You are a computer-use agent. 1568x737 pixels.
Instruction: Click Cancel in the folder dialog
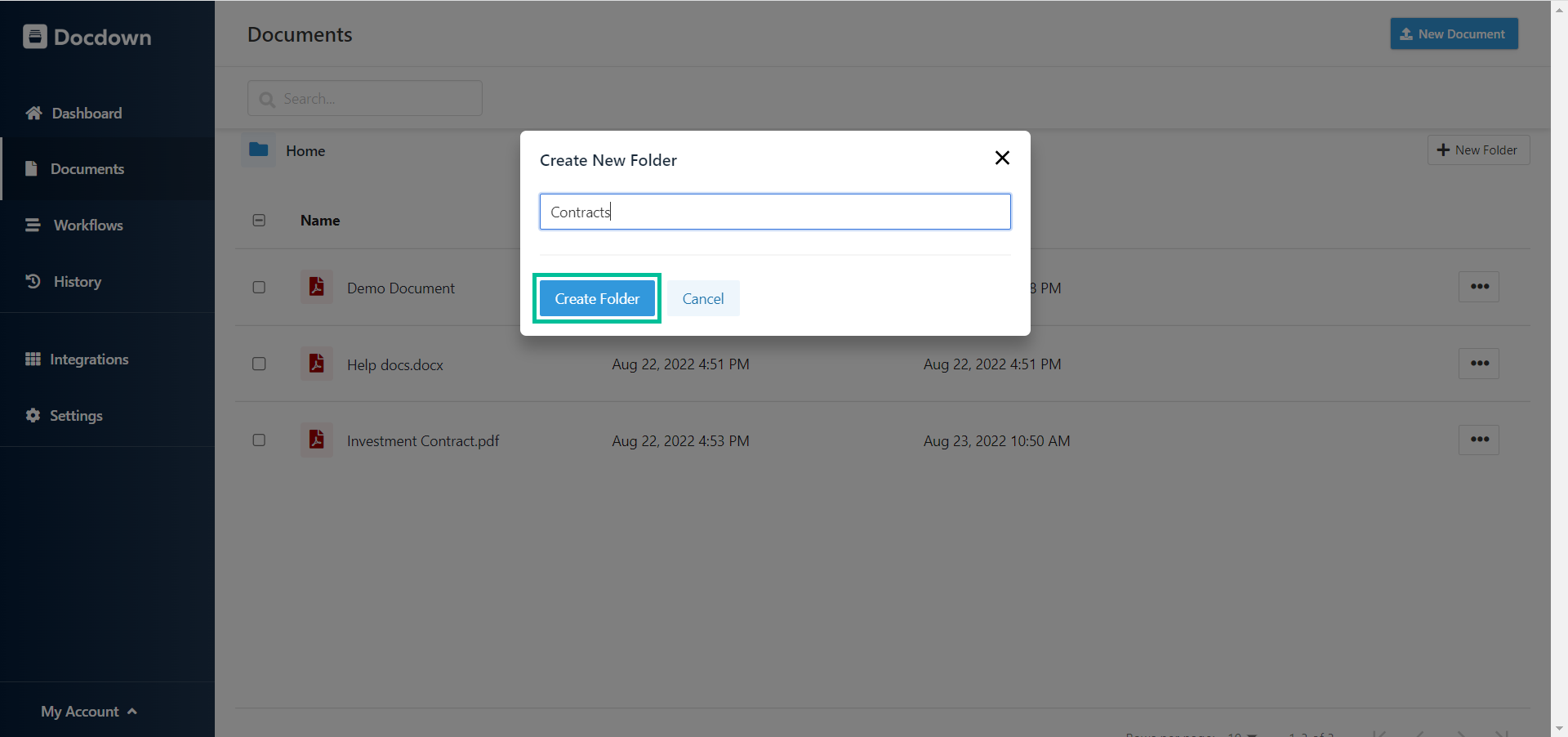[x=703, y=299]
